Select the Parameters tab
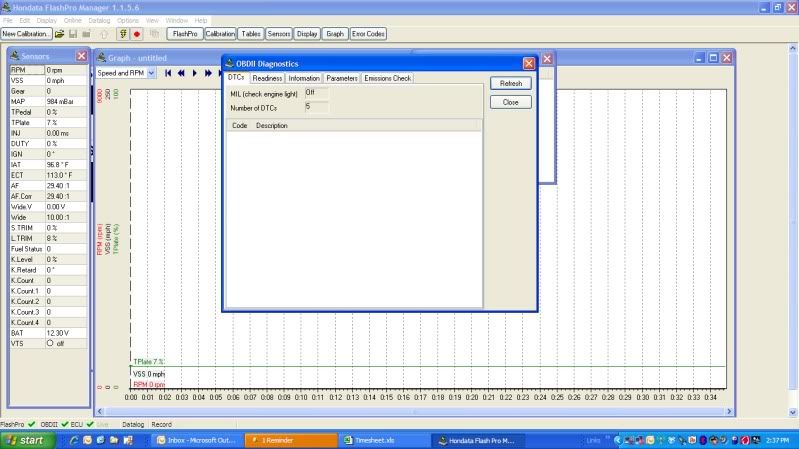799x449 pixels. click(341, 78)
